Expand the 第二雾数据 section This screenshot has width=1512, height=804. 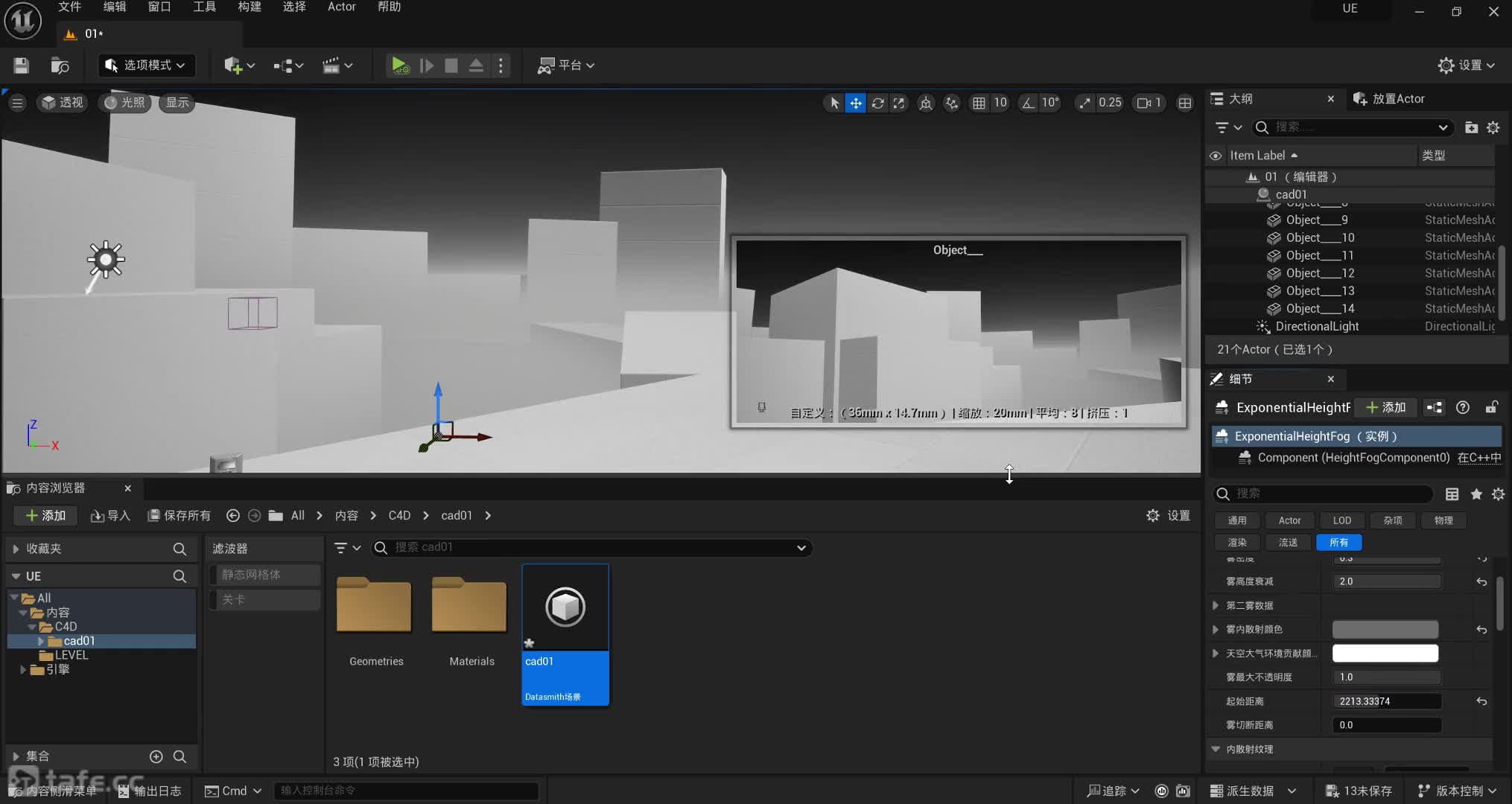click(1216, 605)
